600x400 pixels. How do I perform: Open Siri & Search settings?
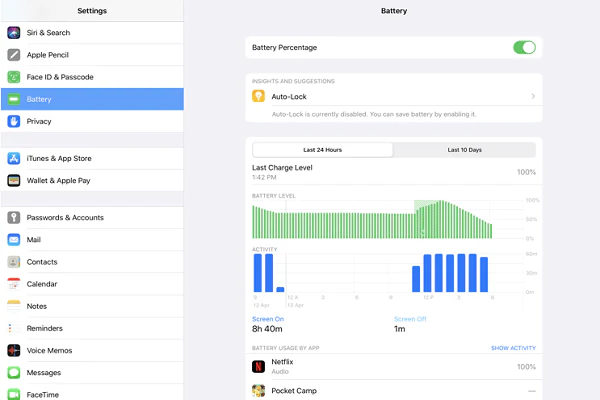pos(92,33)
